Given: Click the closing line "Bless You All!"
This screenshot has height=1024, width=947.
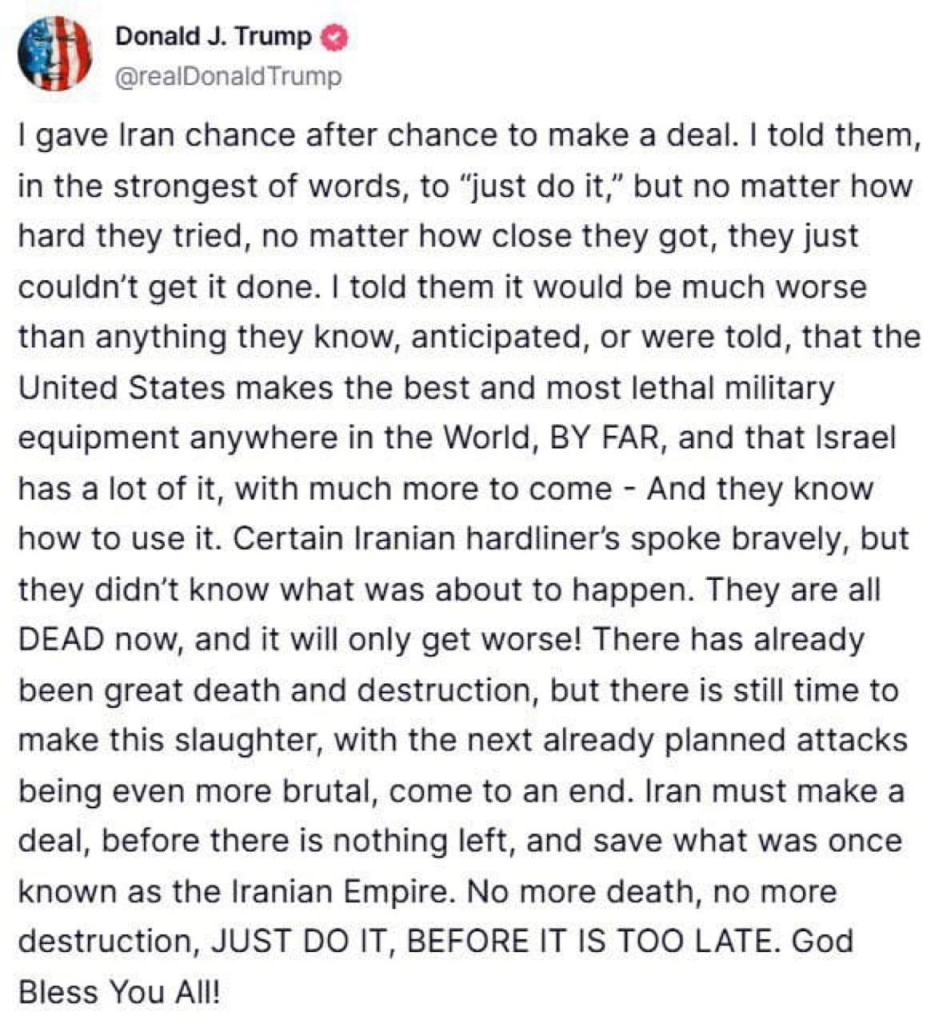Looking at the screenshot, I should [119, 994].
